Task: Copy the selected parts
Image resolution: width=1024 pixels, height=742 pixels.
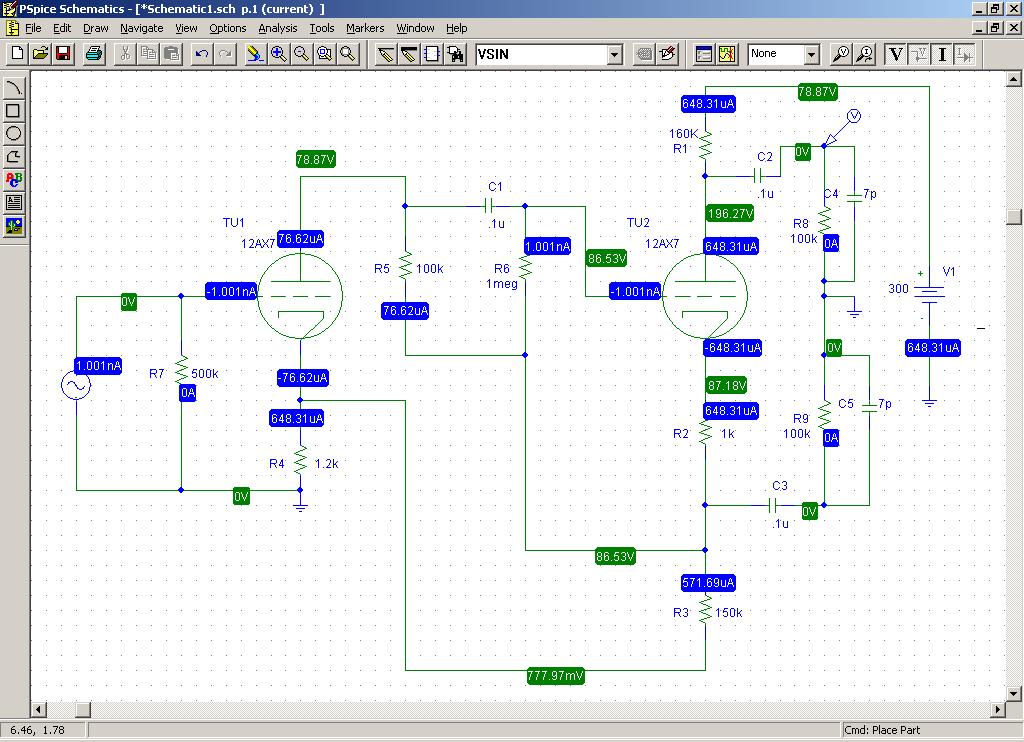Action: tap(149, 54)
